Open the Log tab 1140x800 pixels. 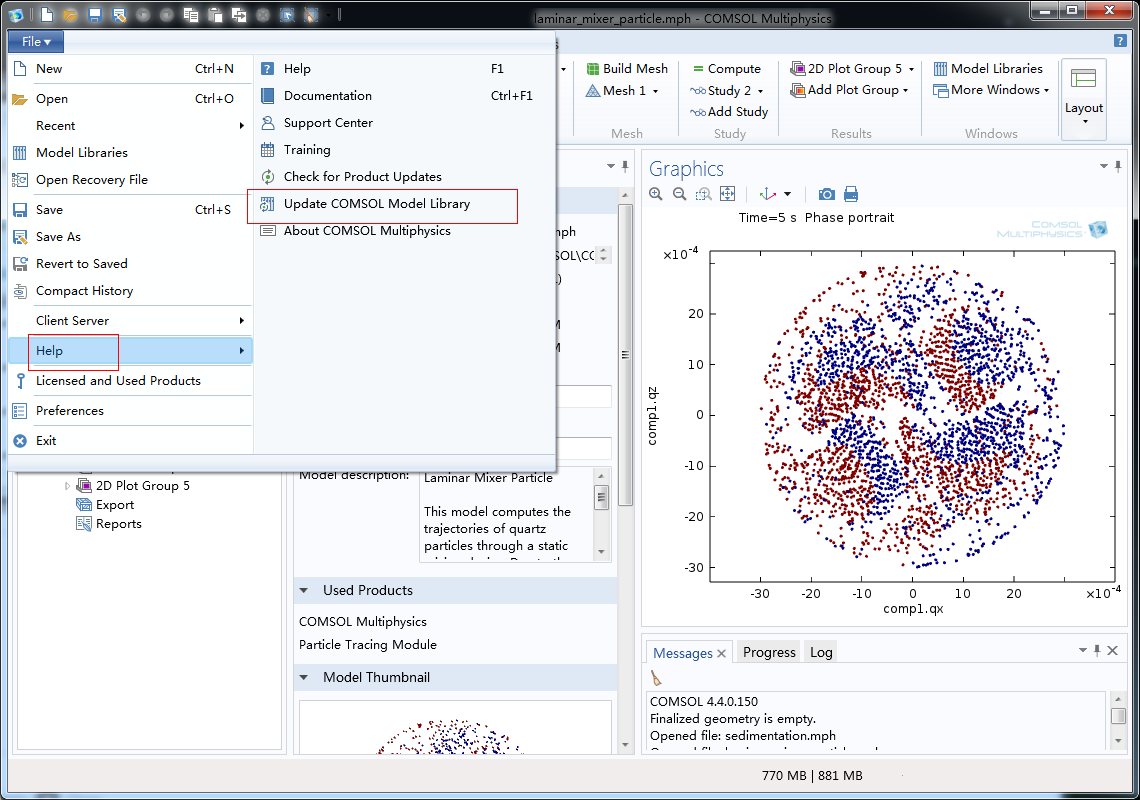click(821, 652)
